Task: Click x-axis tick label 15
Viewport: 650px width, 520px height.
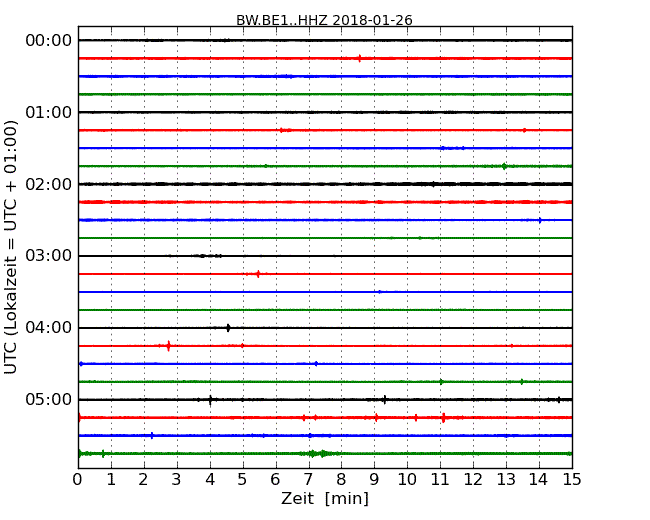Action: click(x=572, y=480)
